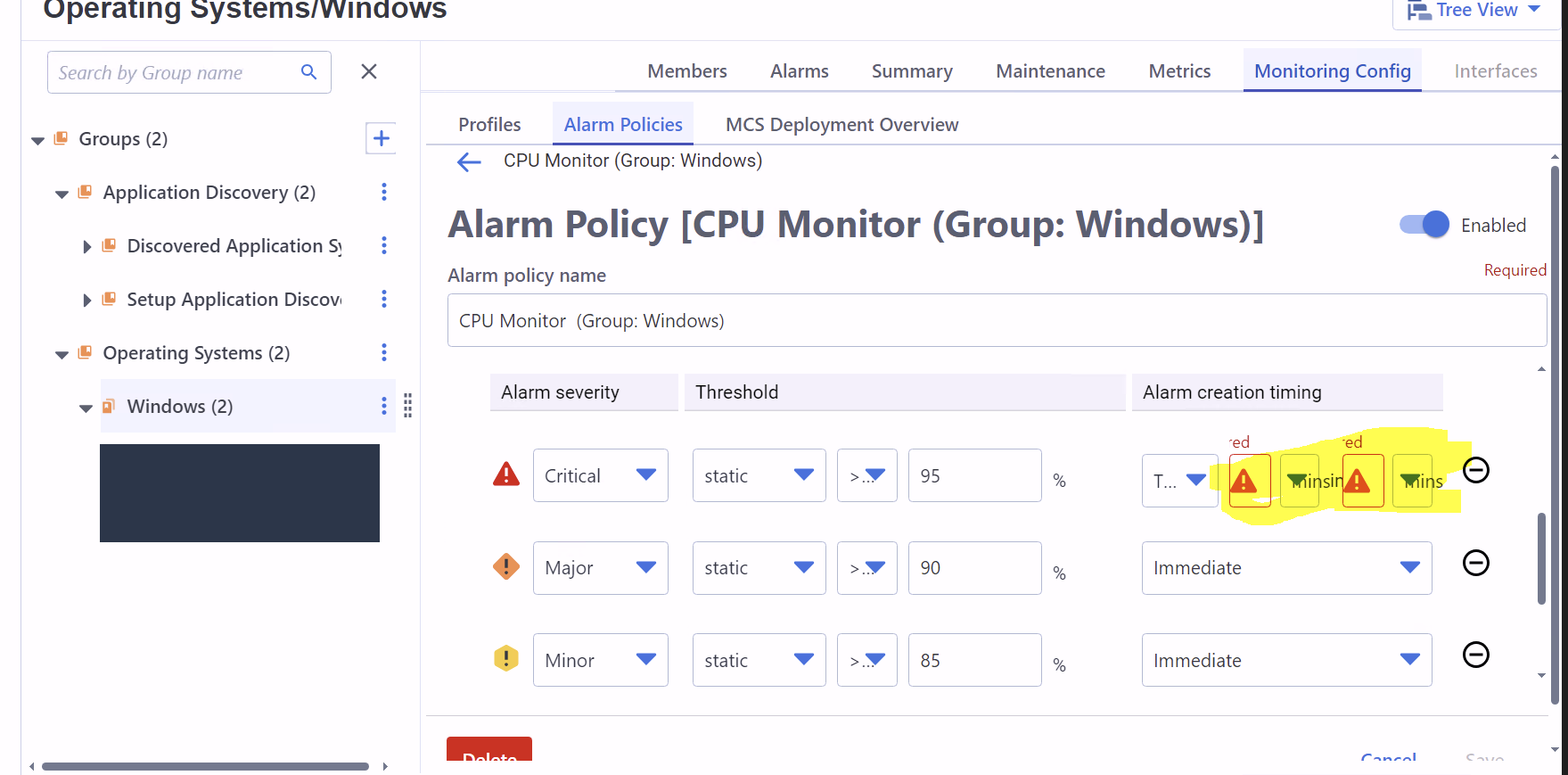Open Application Discovery group options menu
The height and width of the screenshot is (775, 1568).
384,192
